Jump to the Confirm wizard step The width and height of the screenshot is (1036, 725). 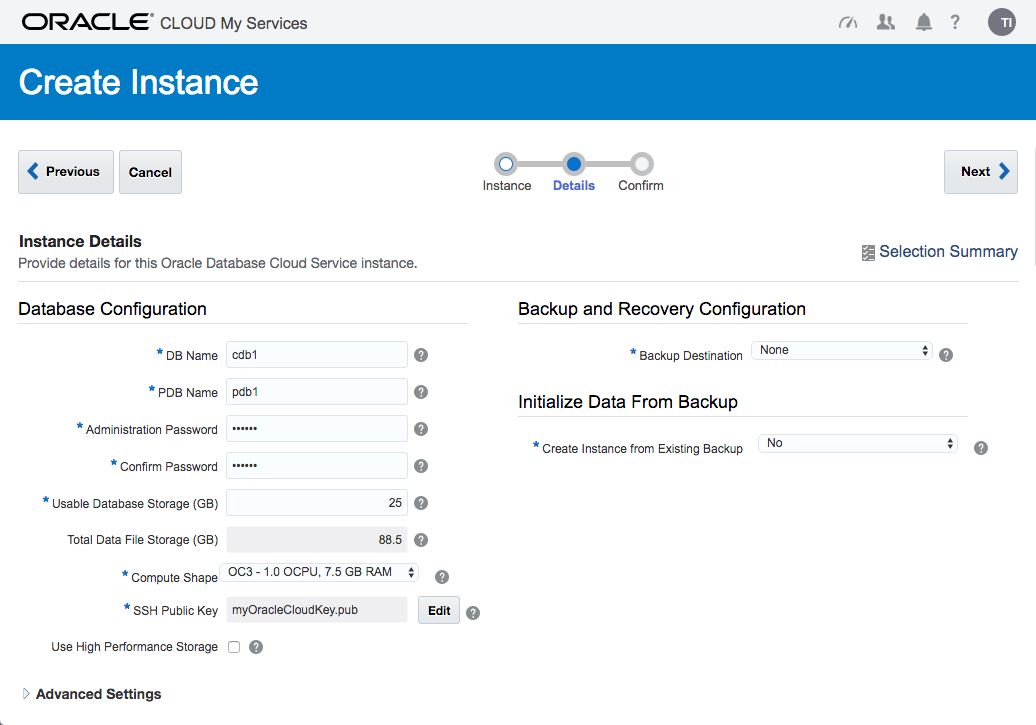(641, 163)
